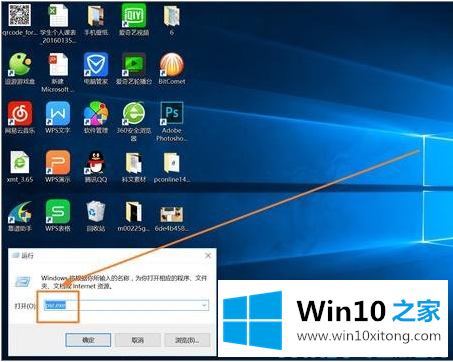Launch the 360安全浏览器 shortcut
Screen dimensions: 453x362
pos(134,121)
